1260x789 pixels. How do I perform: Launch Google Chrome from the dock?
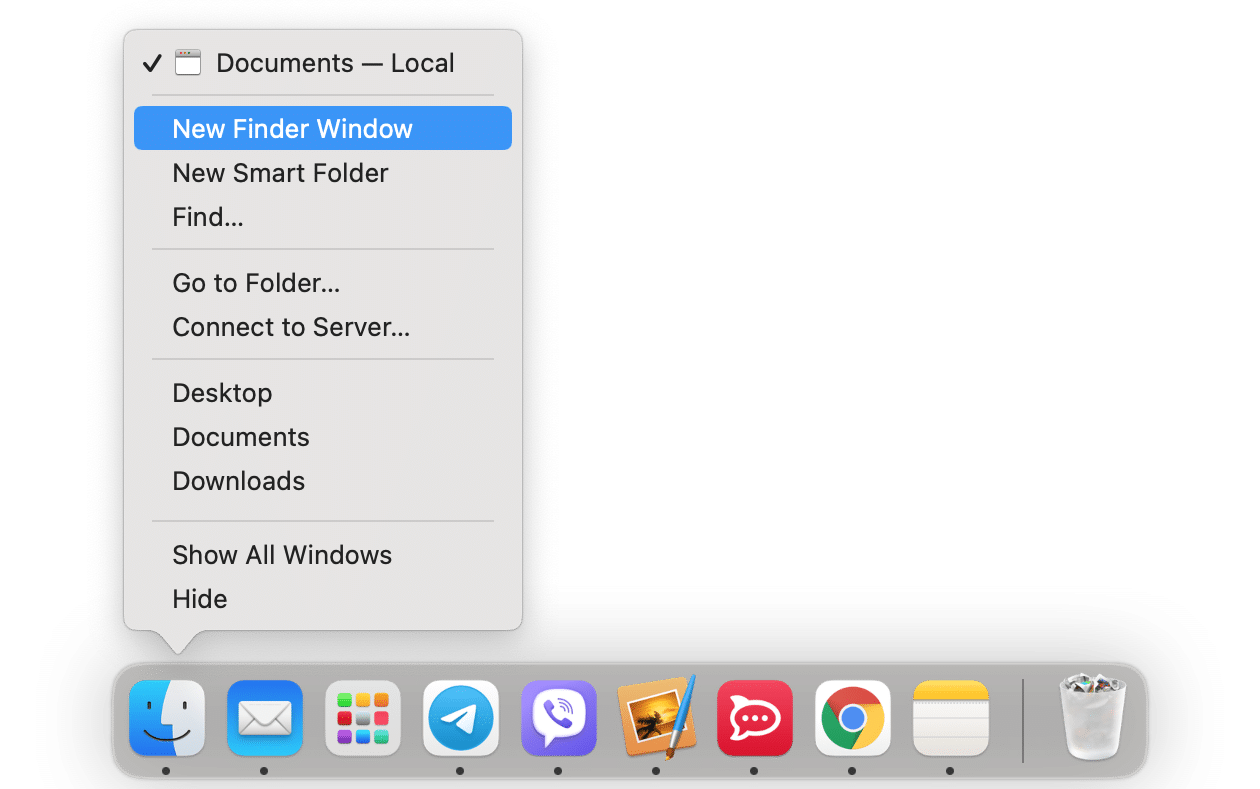[x=852, y=718]
